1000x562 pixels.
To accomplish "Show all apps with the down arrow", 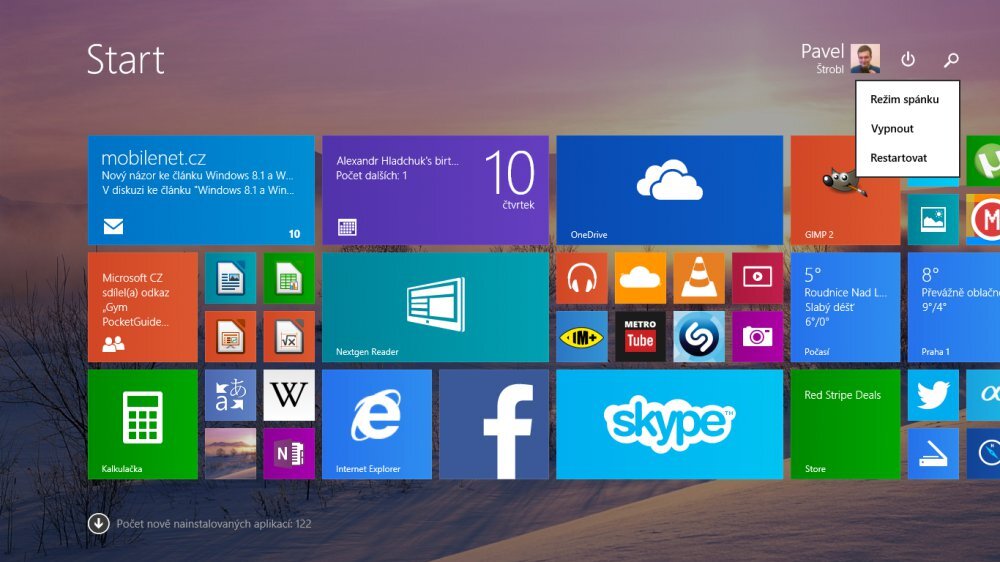I will (x=98, y=524).
